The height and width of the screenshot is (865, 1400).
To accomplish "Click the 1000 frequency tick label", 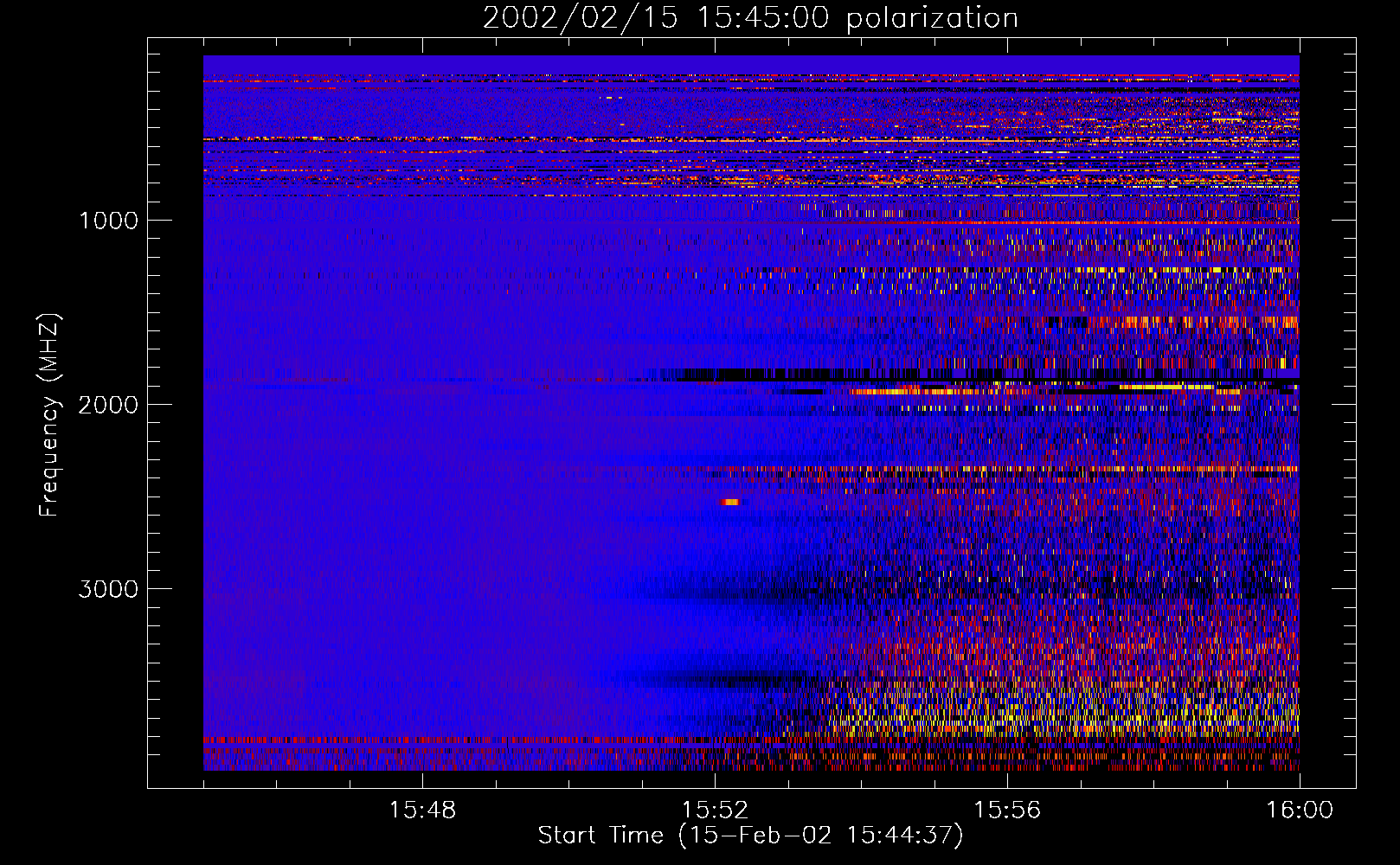I will coord(108,221).
